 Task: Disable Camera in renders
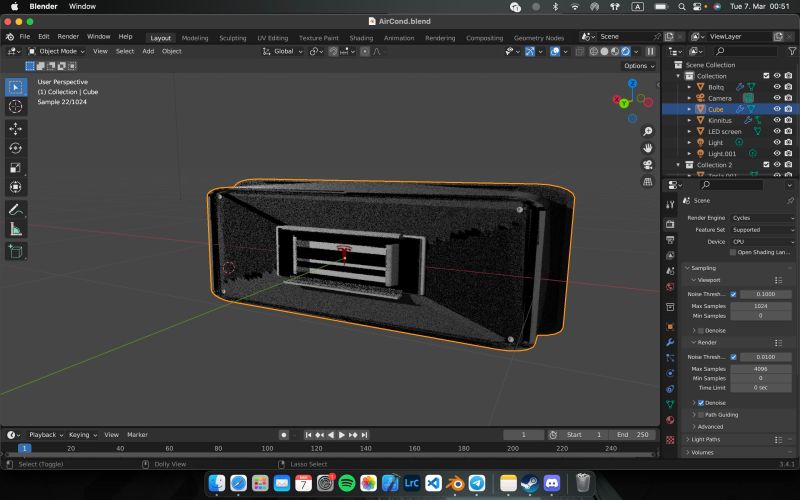pyautogui.click(x=788, y=98)
